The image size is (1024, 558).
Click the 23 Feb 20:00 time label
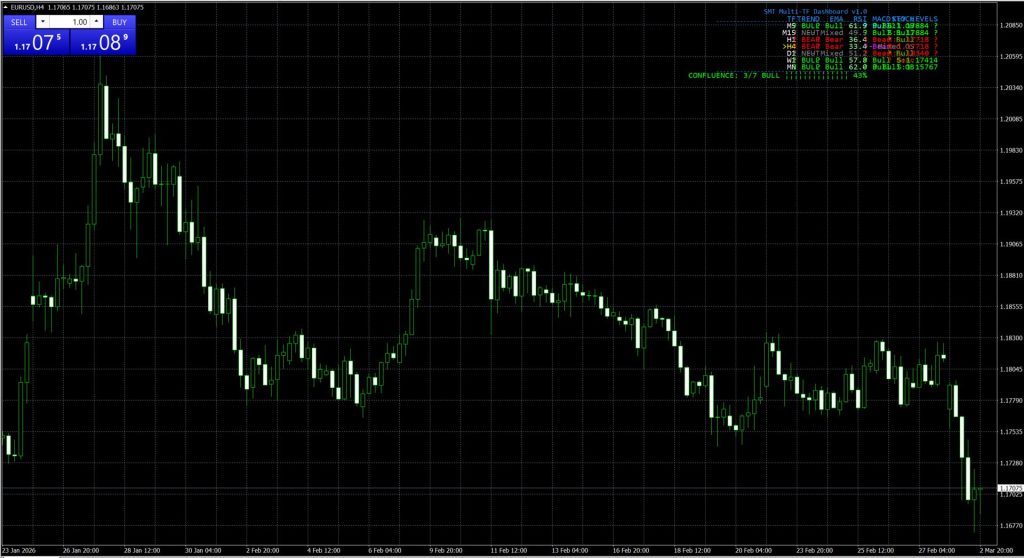click(814, 551)
